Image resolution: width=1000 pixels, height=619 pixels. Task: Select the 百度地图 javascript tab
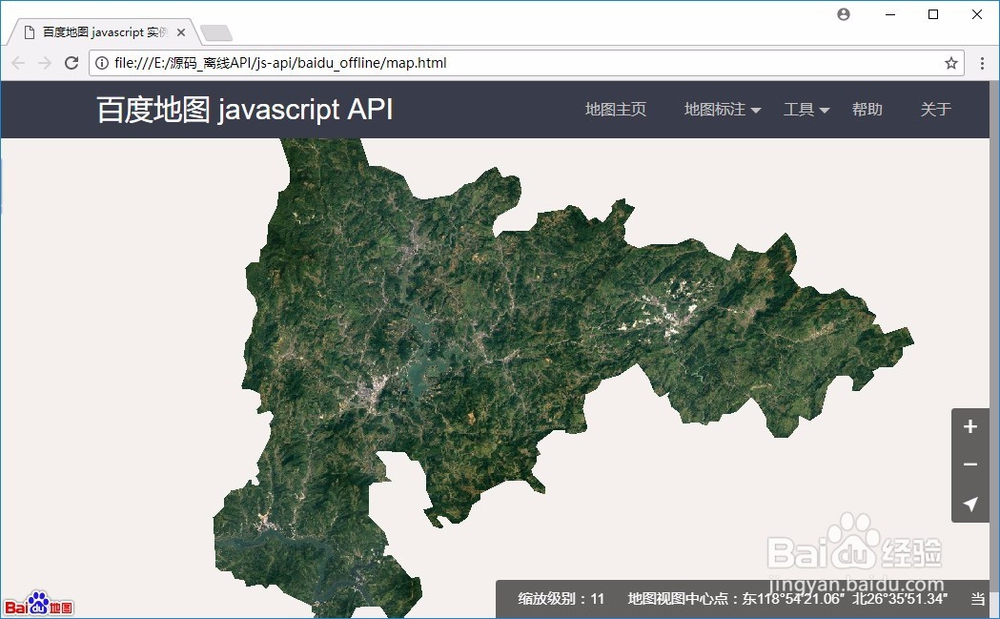pos(104,33)
